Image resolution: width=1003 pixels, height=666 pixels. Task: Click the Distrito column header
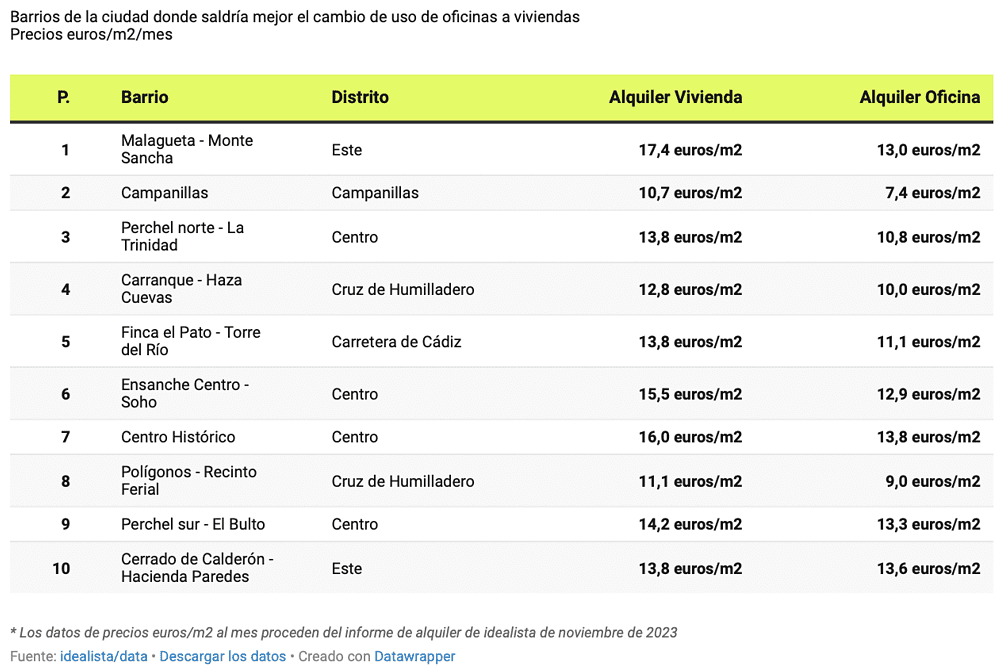[360, 97]
